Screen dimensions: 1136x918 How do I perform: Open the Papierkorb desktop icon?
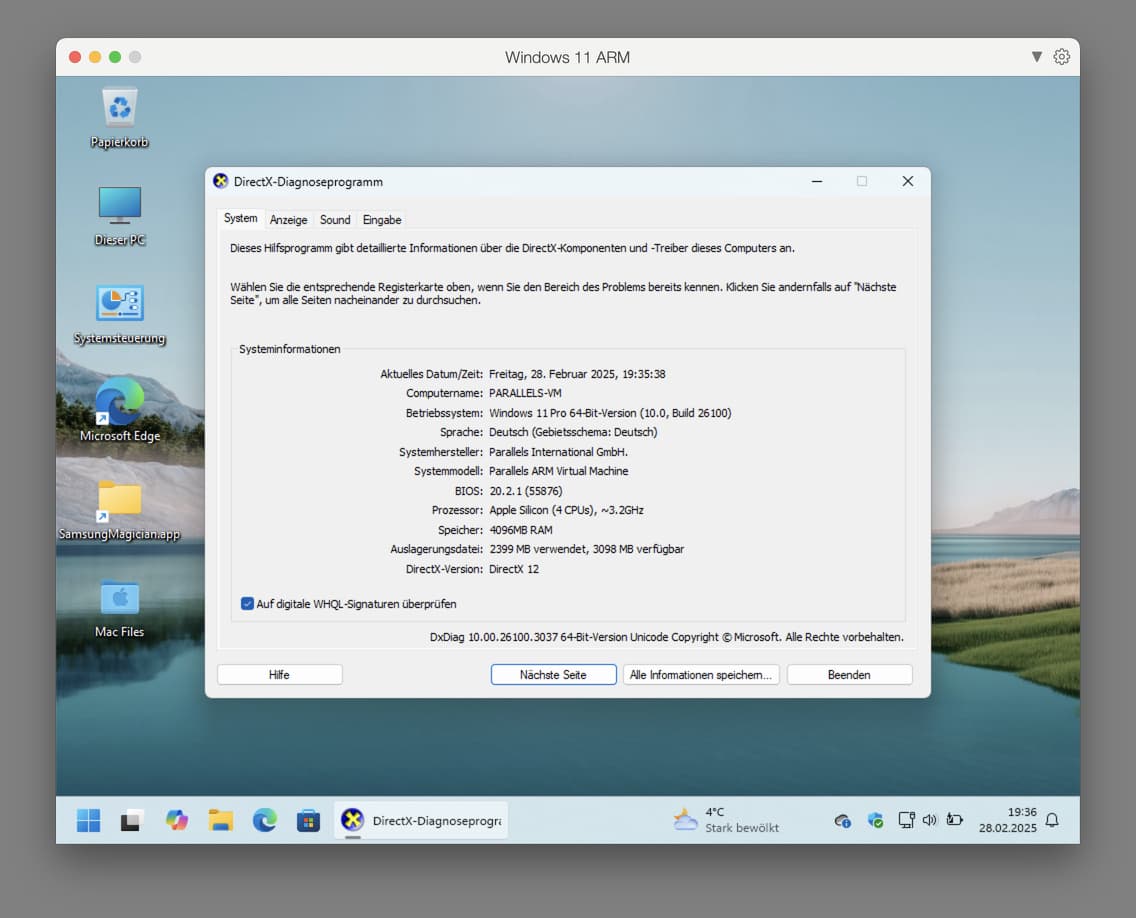pyautogui.click(x=120, y=119)
